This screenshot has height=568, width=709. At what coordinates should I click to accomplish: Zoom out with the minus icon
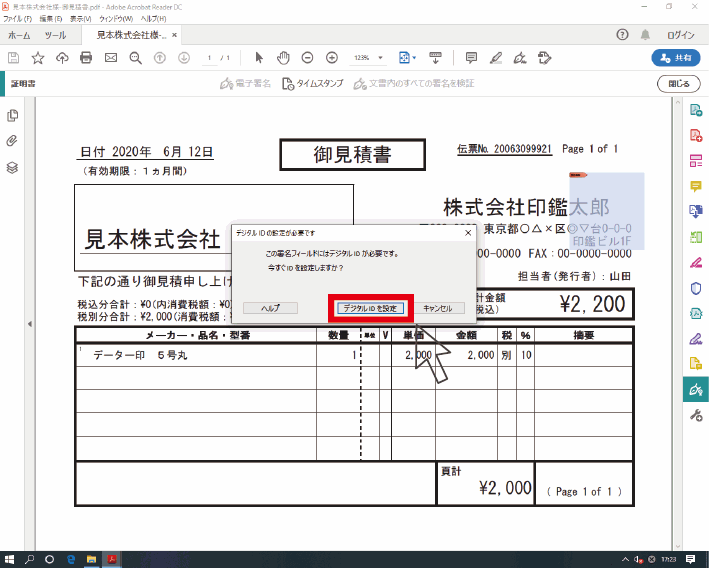coord(307,58)
